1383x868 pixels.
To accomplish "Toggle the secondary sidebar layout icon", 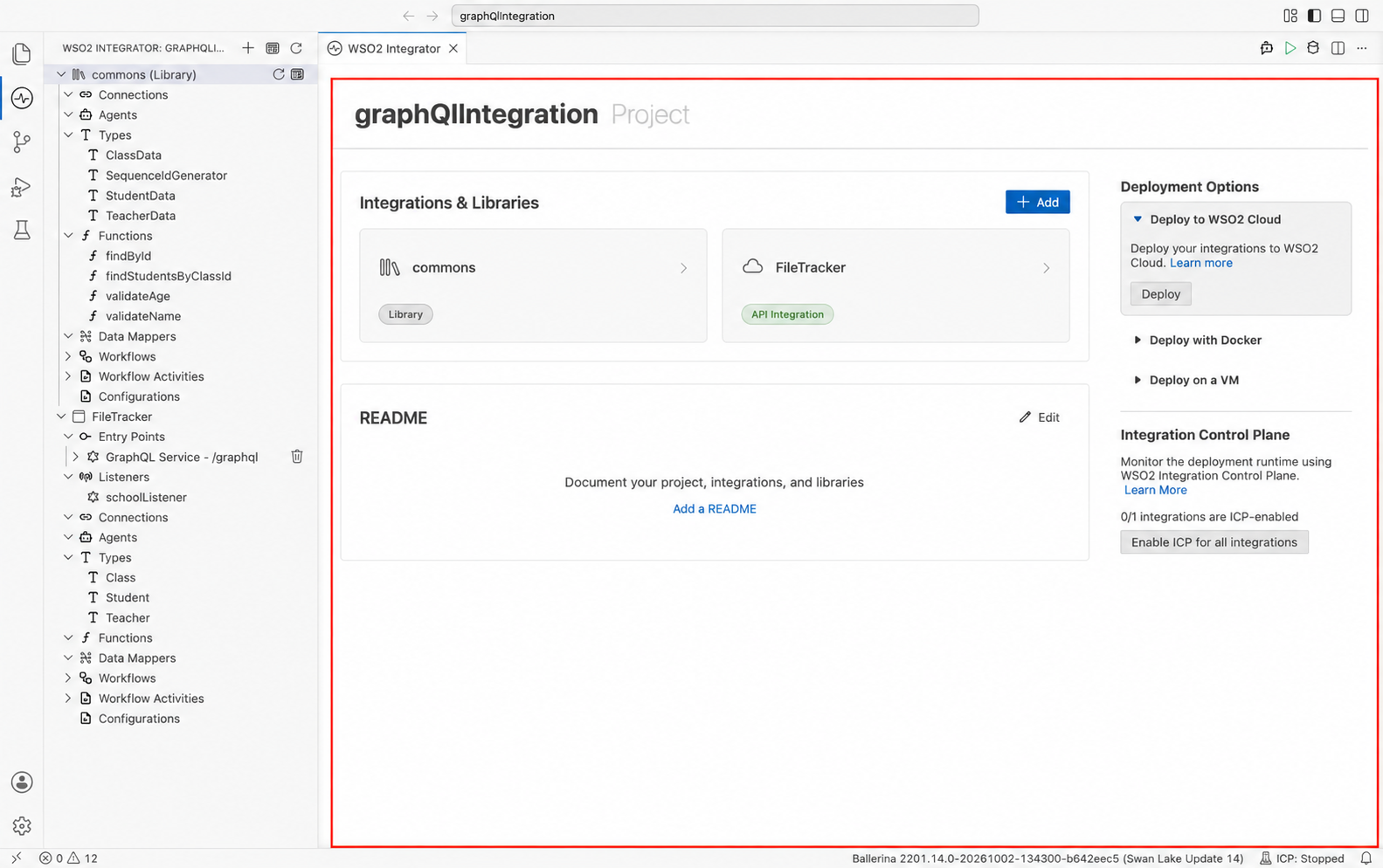I will click(x=1362, y=16).
